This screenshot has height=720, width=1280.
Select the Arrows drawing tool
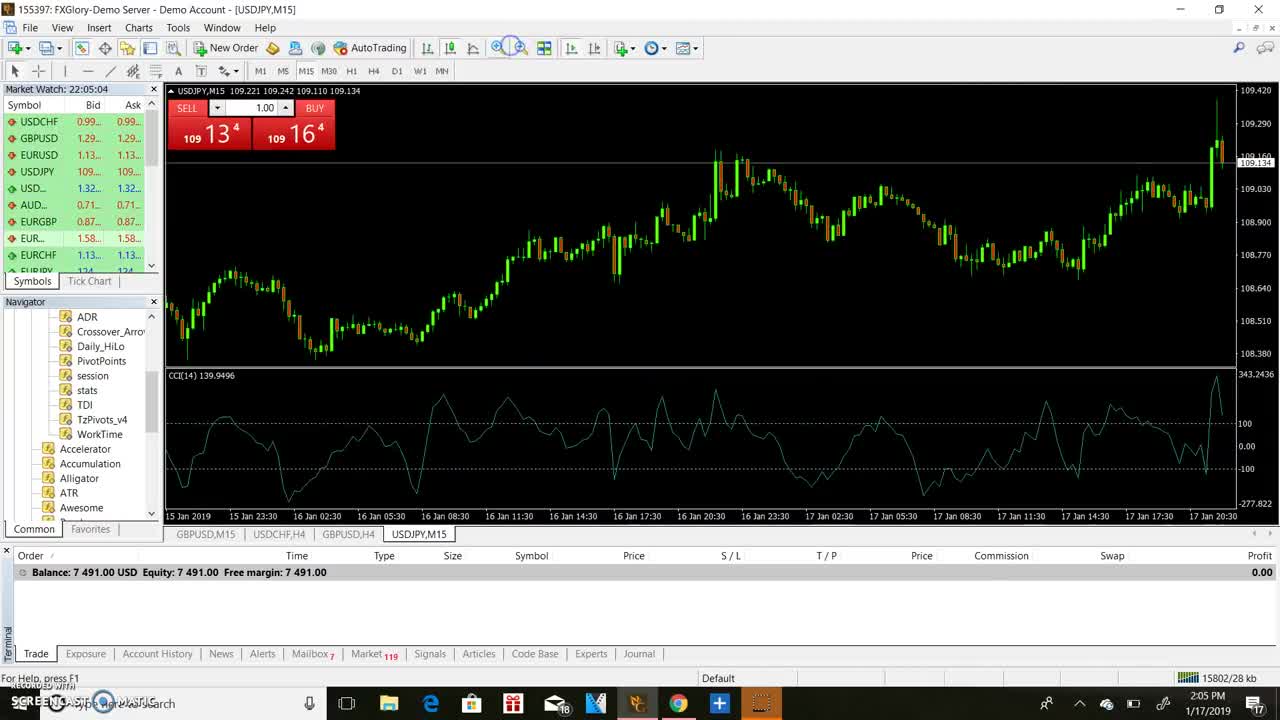(224, 71)
